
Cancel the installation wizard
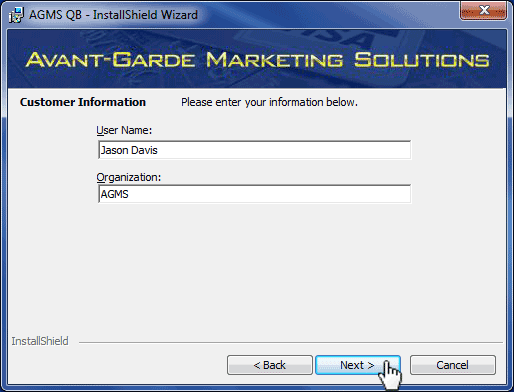click(x=453, y=365)
